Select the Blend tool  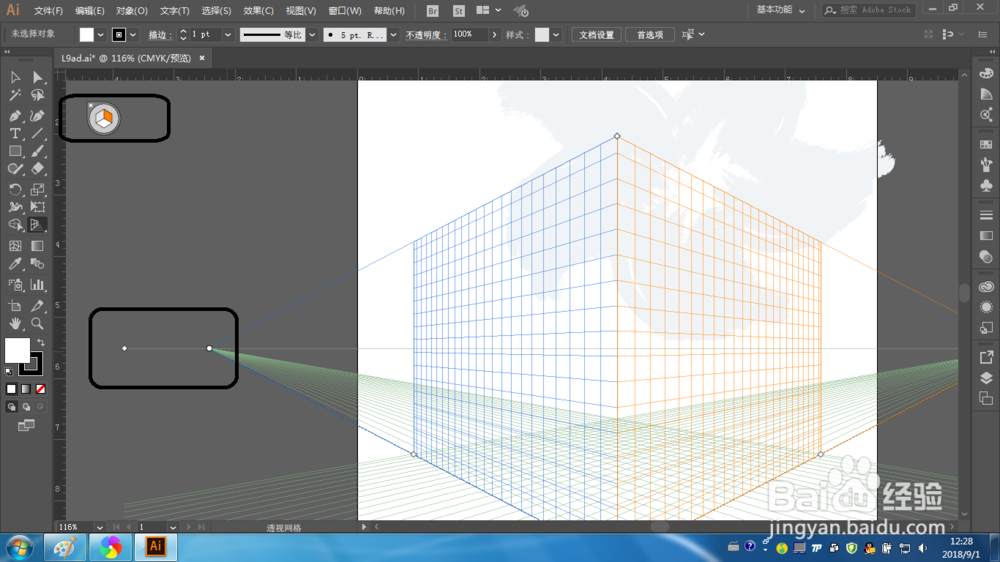(x=37, y=264)
